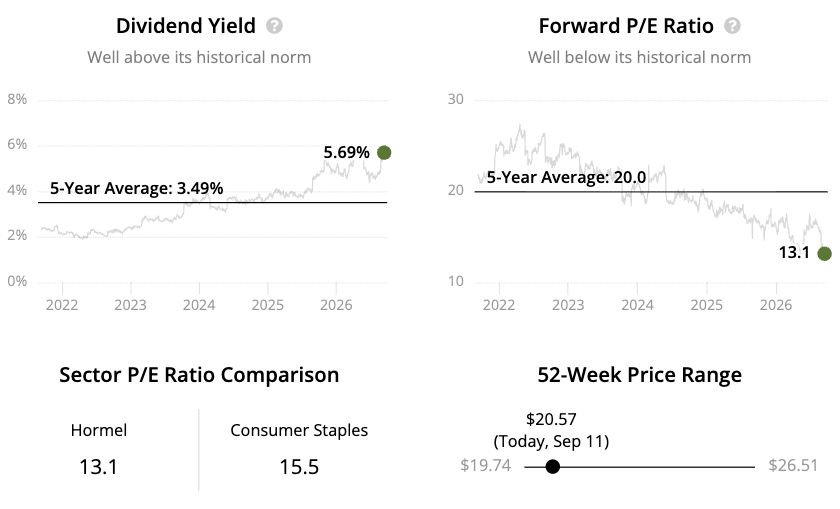Click the Dividend Yield title

(186, 26)
